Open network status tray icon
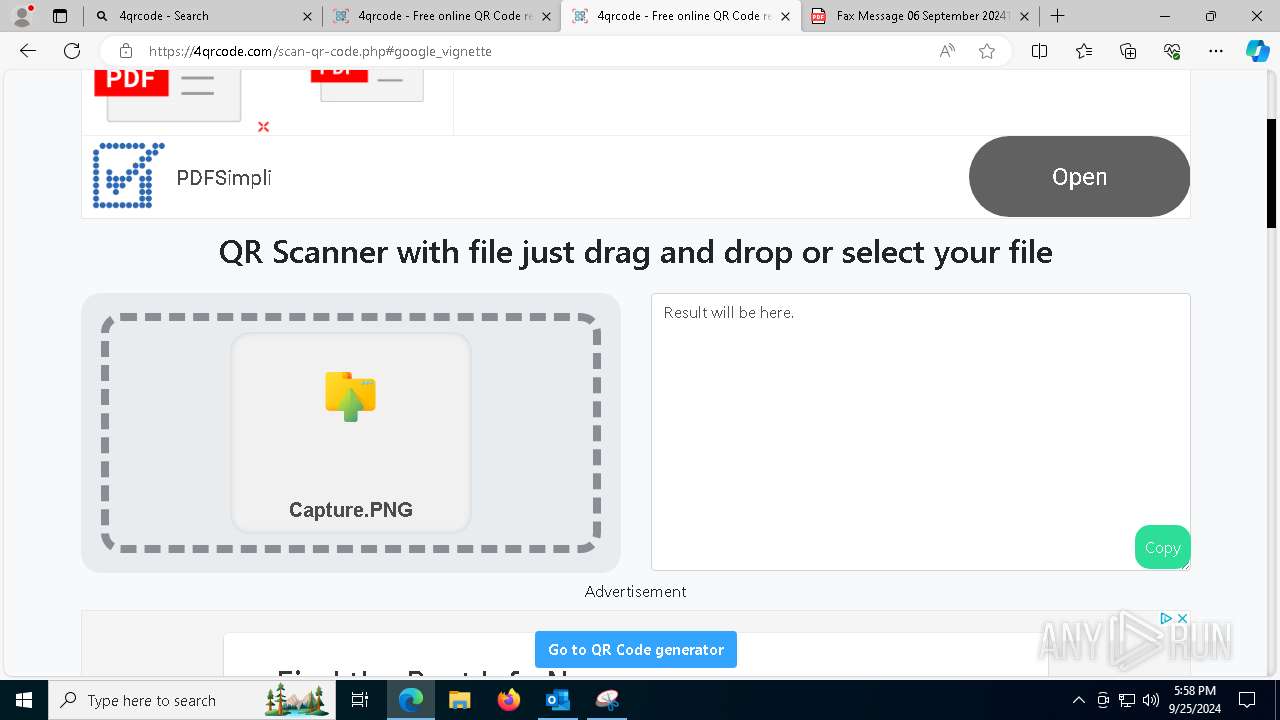This screenshot has height=720, width=1280. pos(1127,700)
